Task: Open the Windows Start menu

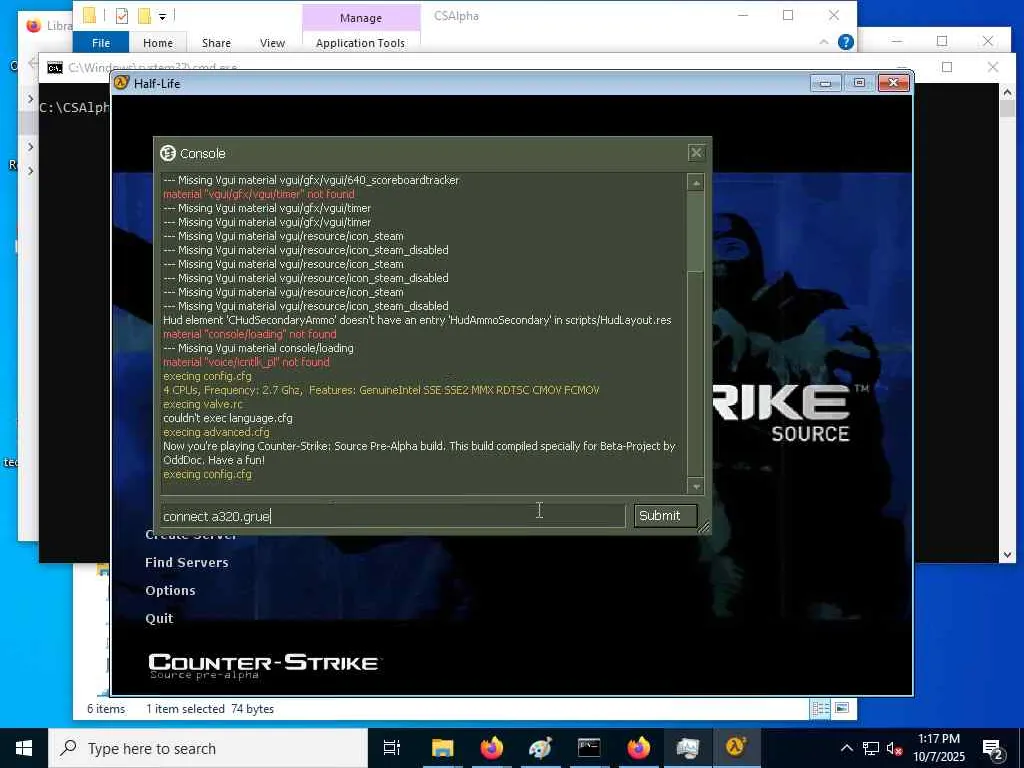Action: (x=24, y=748)
